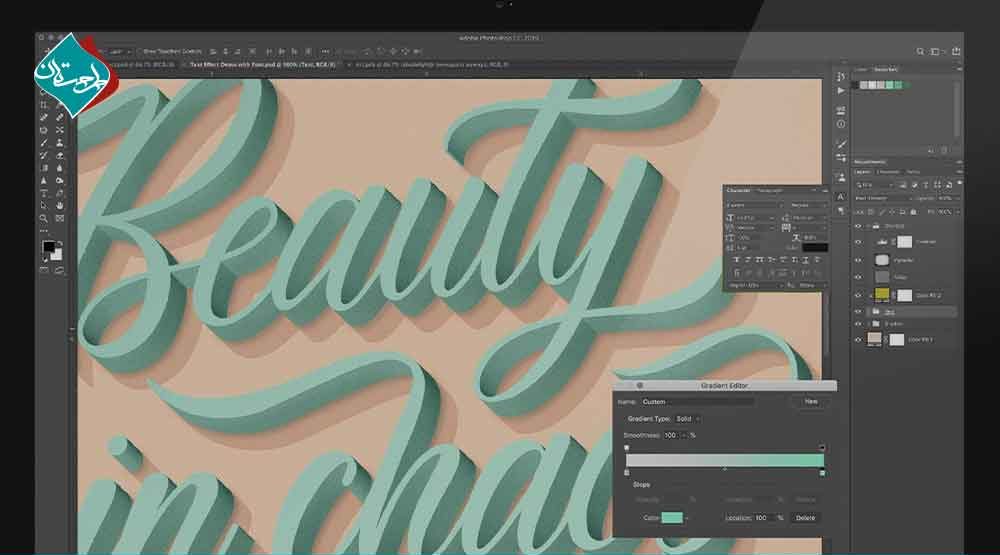Click the Share icon at top right
Screen dimensions: 1000x555
pyautogui.click(x=955, y=51)
